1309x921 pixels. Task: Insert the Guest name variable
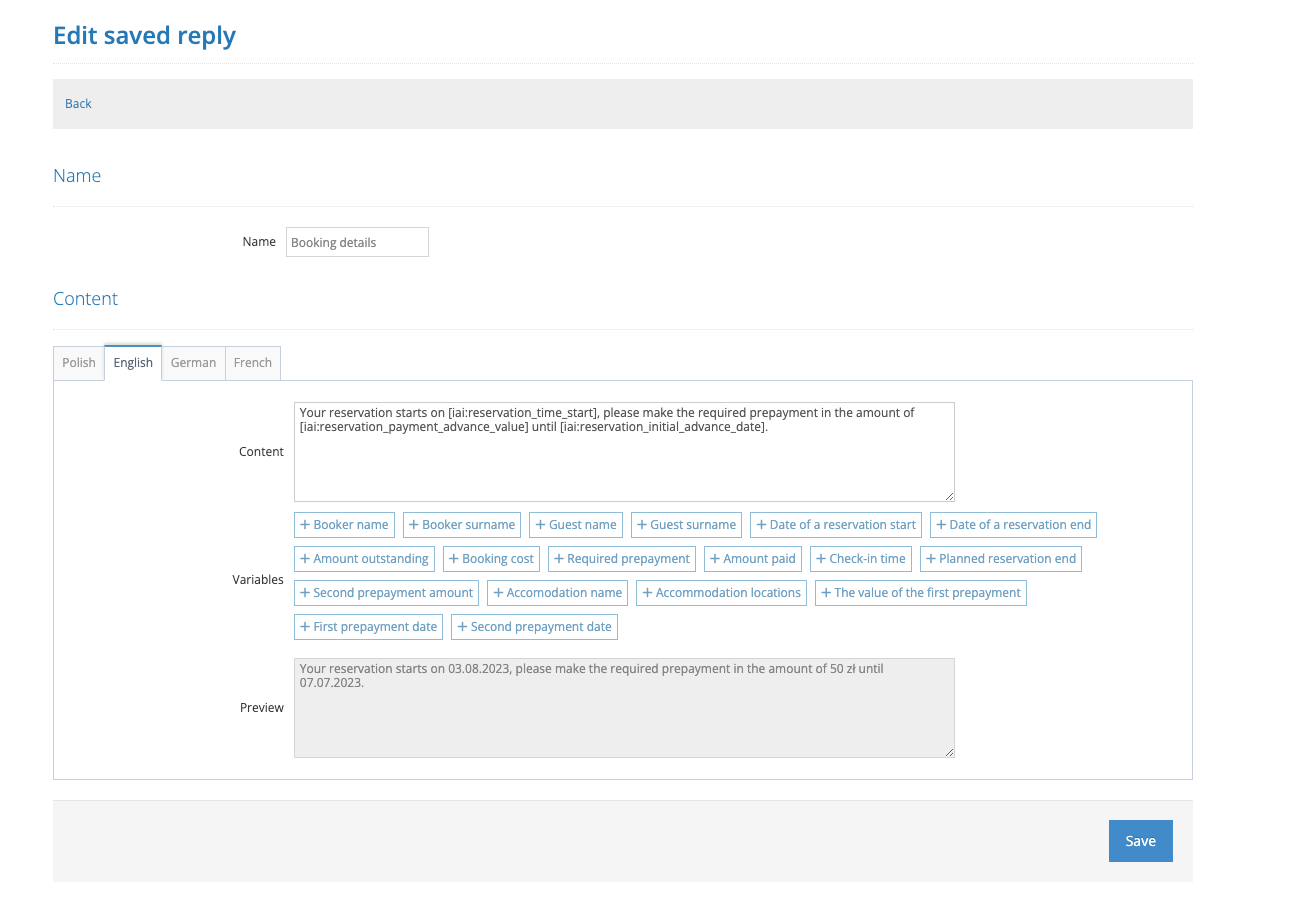tap(575, 525)
